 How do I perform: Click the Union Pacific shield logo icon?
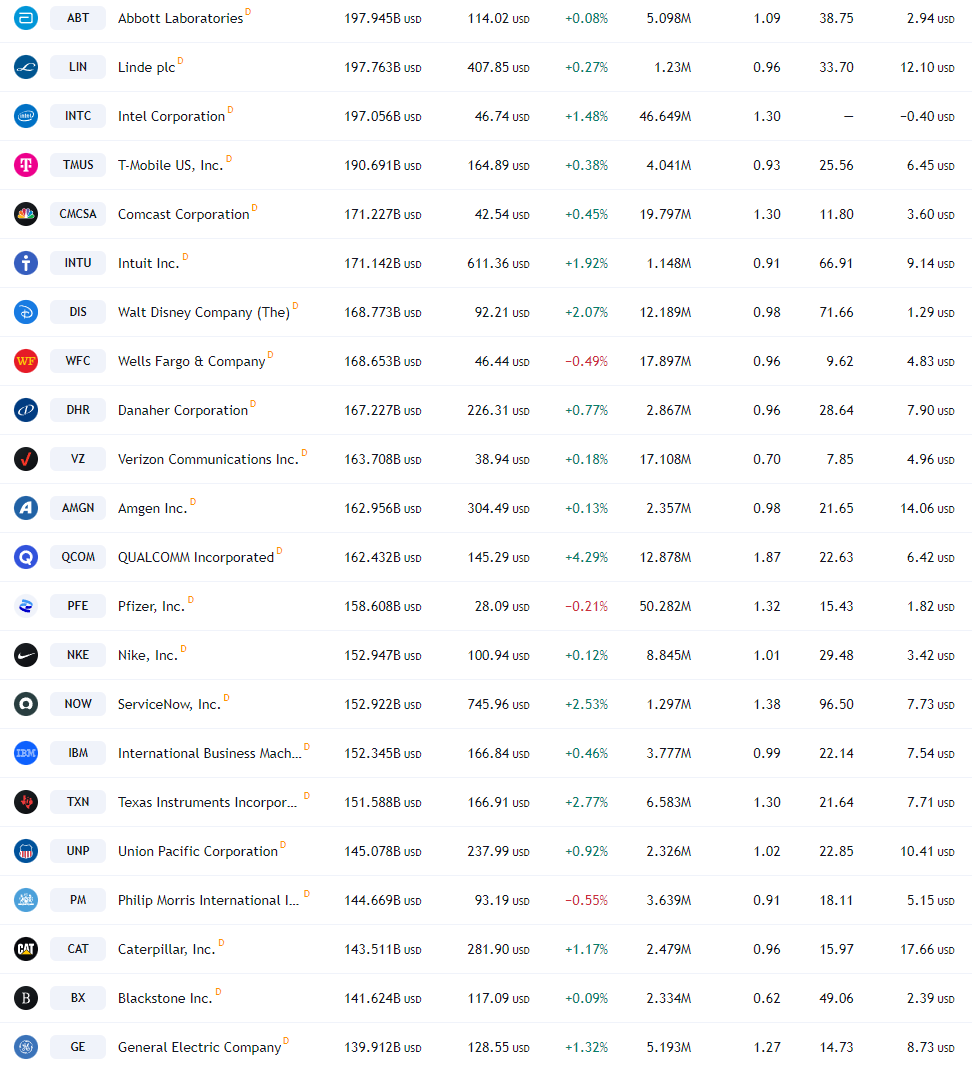tap(26, 851)
